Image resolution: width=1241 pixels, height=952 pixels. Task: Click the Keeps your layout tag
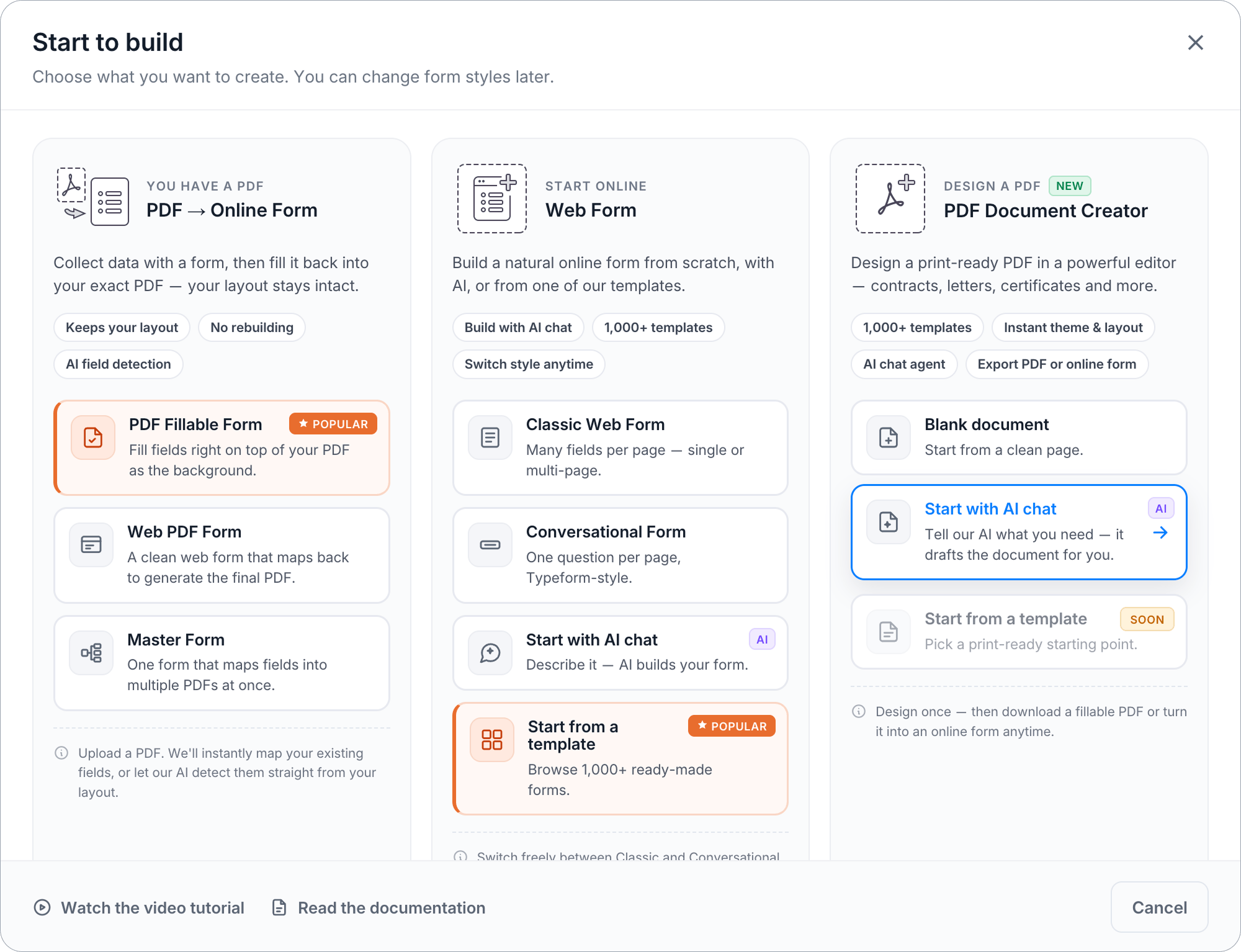pos(122,328)
